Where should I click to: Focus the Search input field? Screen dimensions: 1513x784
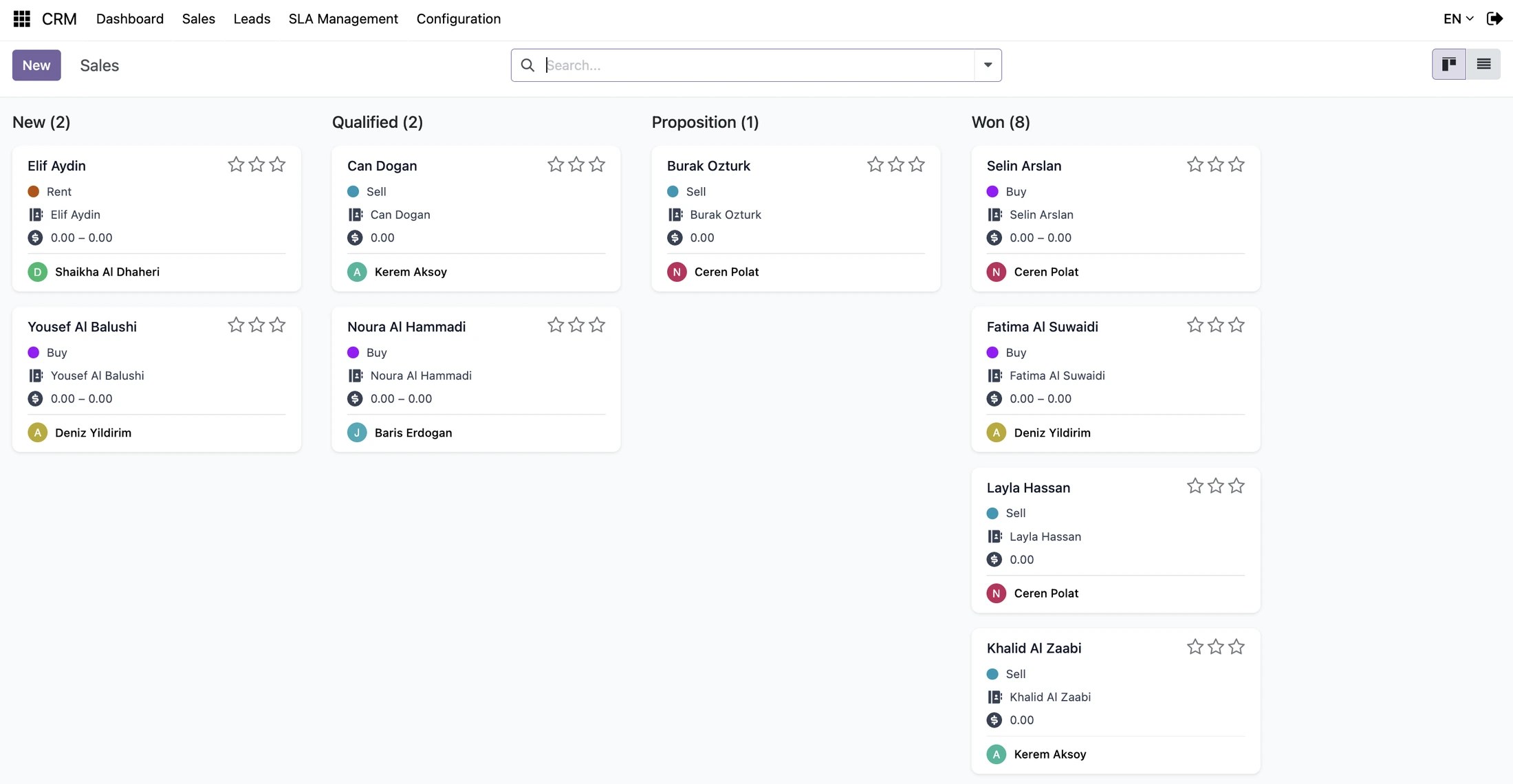pos(756,65)
